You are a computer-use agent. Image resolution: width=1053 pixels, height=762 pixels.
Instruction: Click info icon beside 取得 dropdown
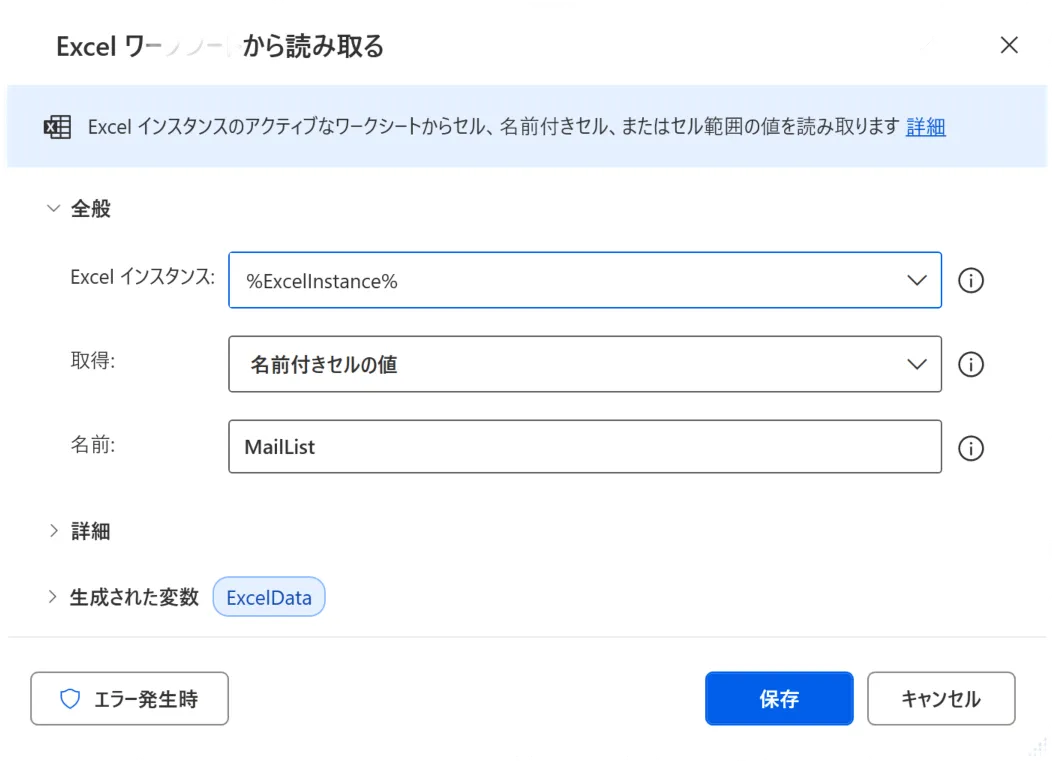pyautogui.click(x=970, y=365)
